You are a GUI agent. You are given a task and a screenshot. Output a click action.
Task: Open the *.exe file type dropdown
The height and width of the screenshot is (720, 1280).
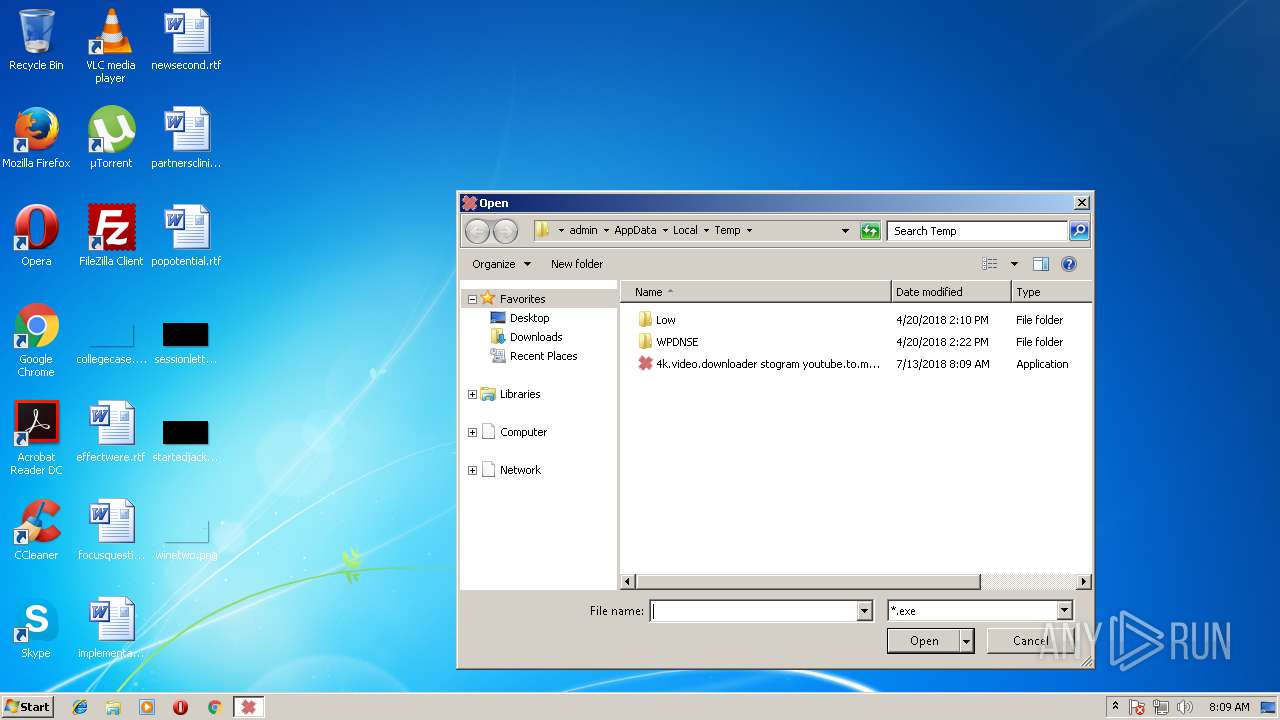(1064, 611)
